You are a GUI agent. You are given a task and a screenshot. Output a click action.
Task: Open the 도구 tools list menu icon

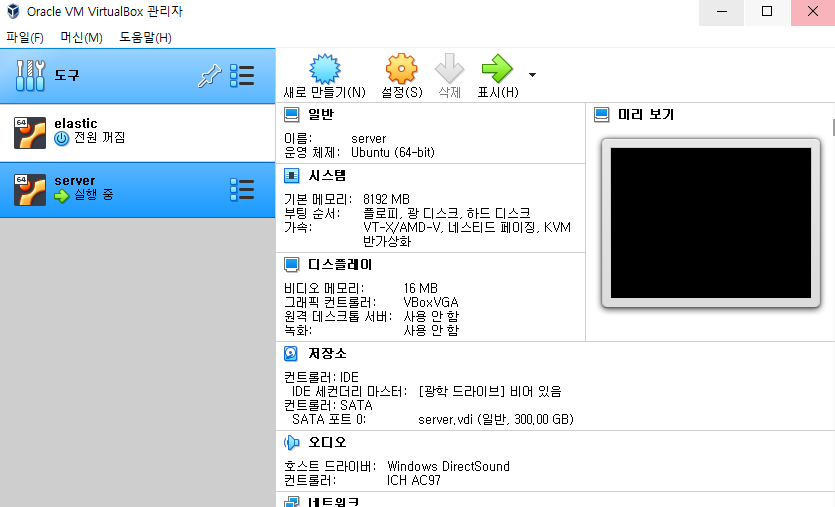[242, 76]
